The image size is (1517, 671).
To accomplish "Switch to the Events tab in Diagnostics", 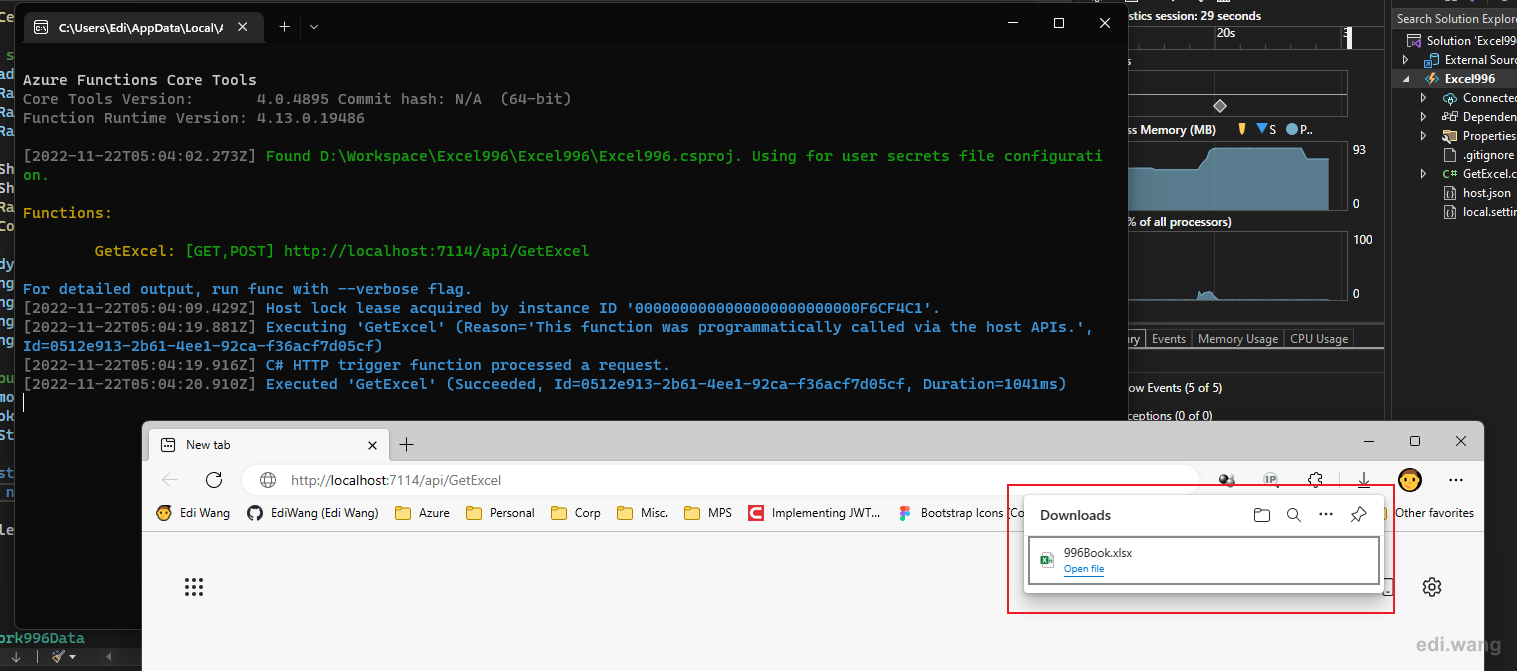I will point(1168,339).
